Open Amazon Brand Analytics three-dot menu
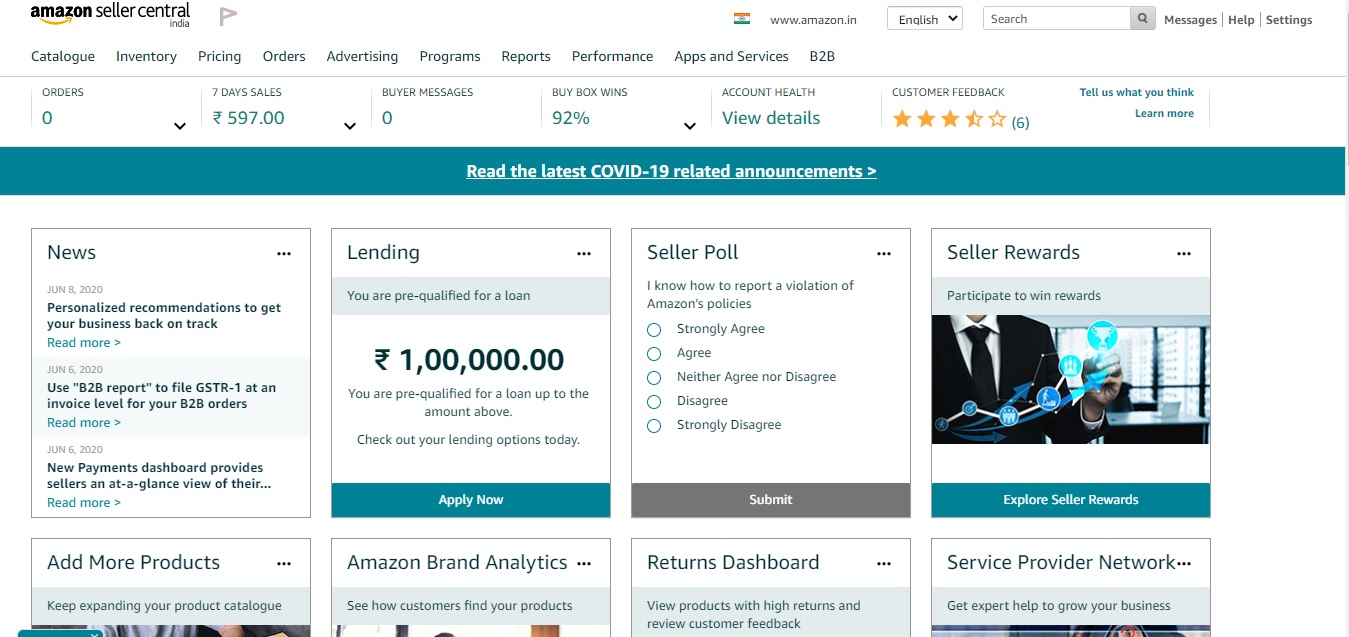The image size is (1349, 637). tap(584, 564)
